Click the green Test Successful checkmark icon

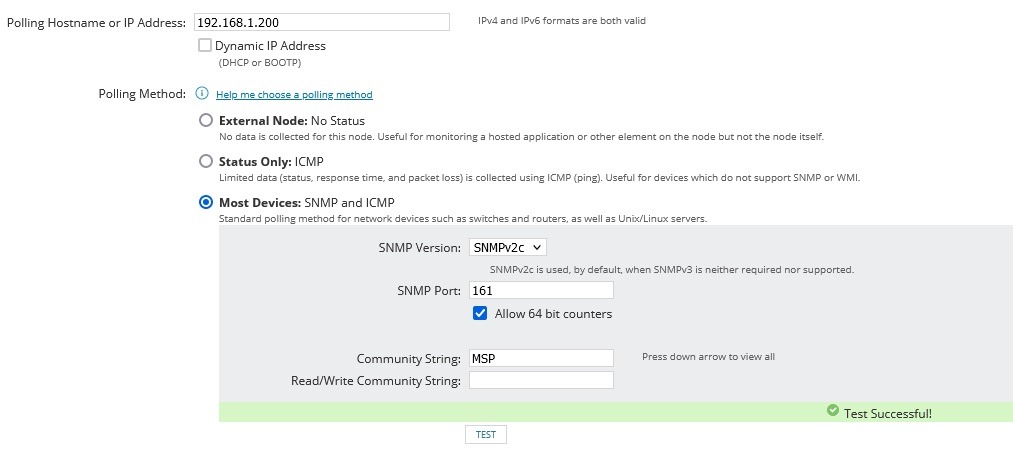pos(833,411)
